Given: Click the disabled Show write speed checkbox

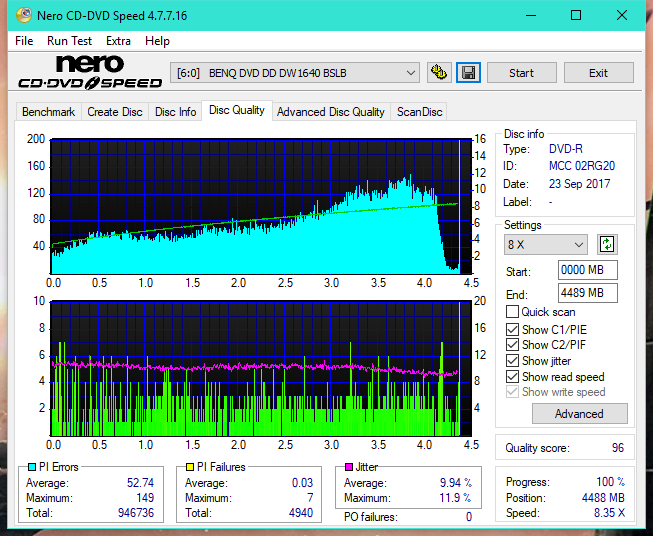Looking at the screenshot, I should pos(512,392).
